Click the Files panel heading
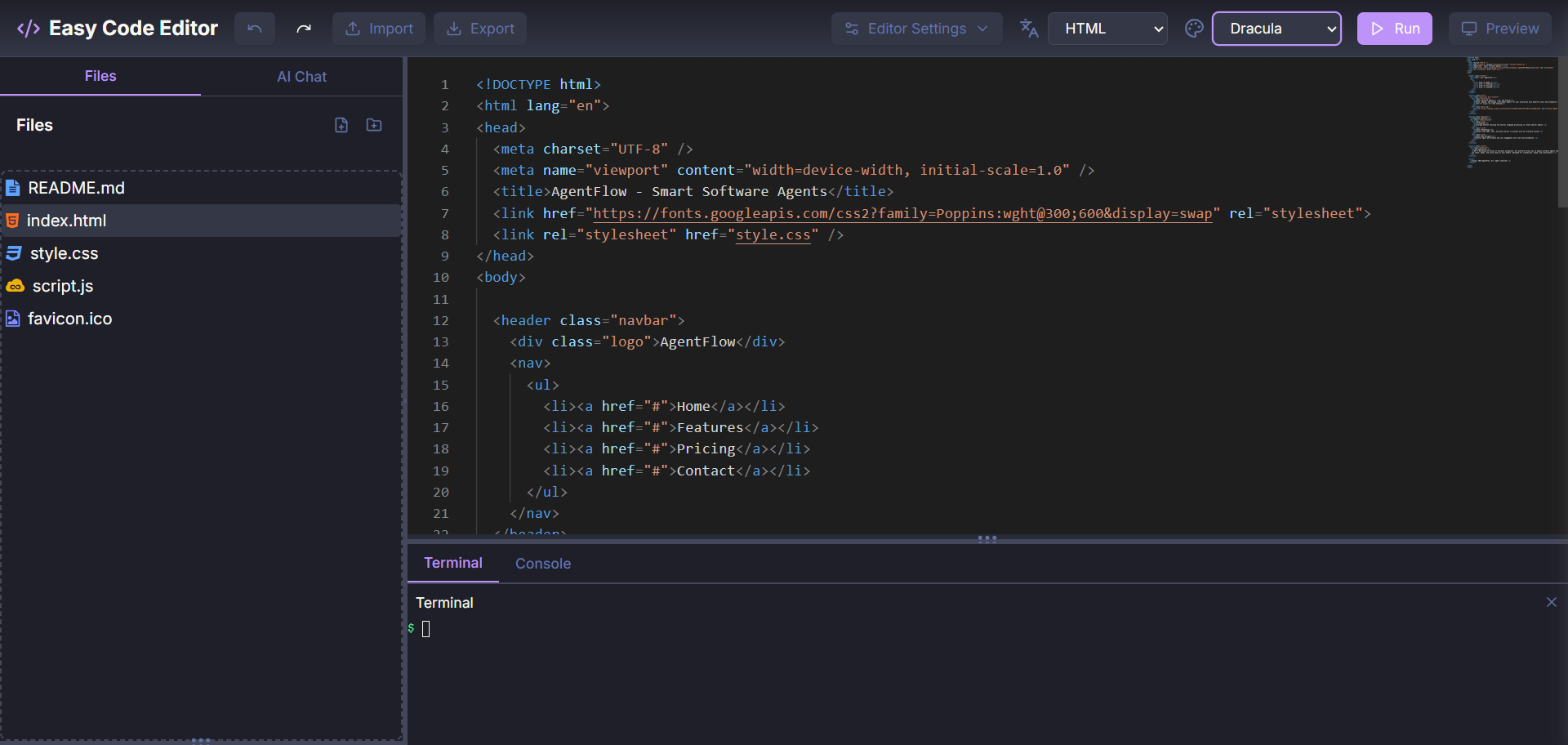This screenshot has width=1568, height=745. [x=34, y=125]
